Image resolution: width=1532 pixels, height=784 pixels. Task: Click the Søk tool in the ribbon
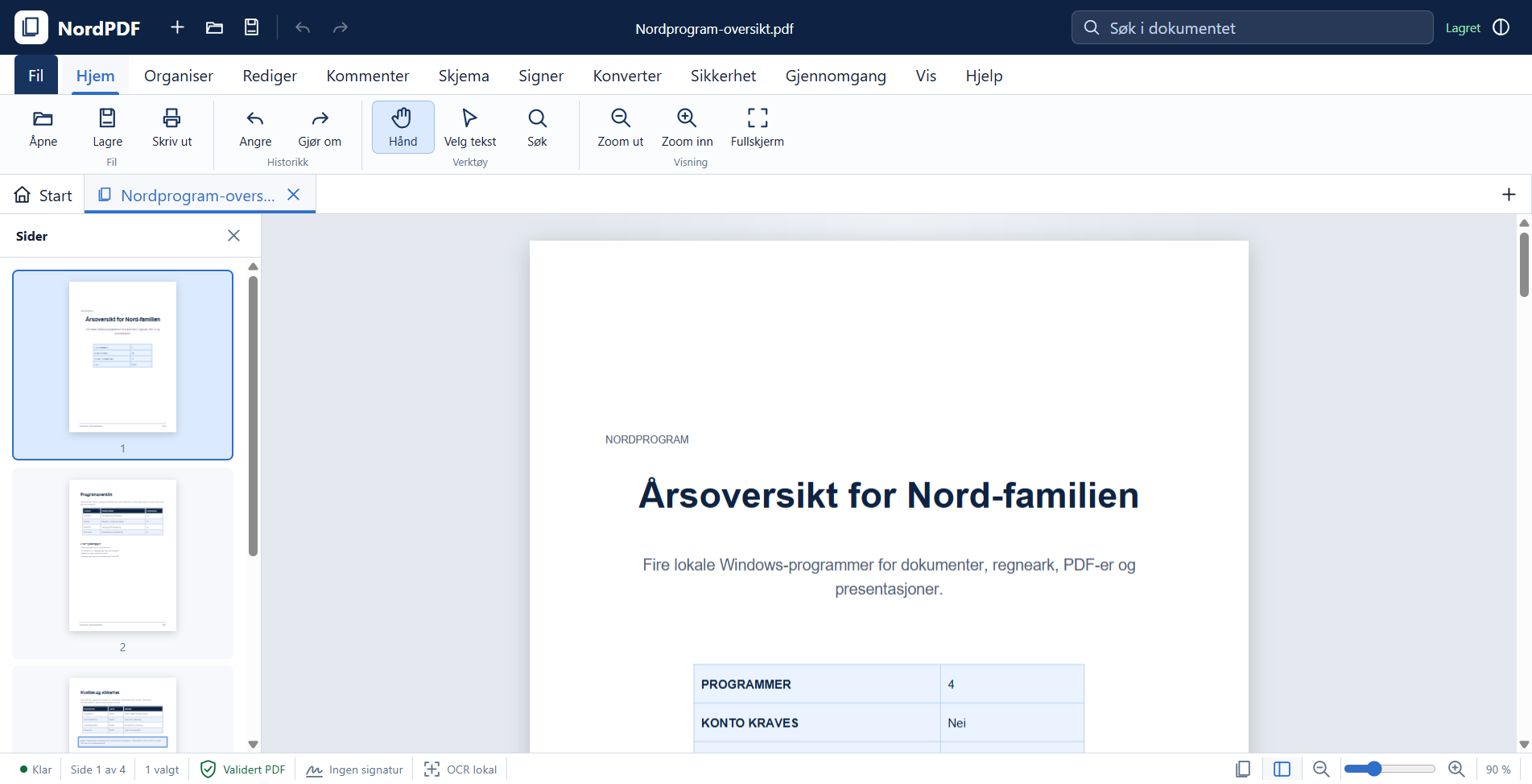coord(537,127)
